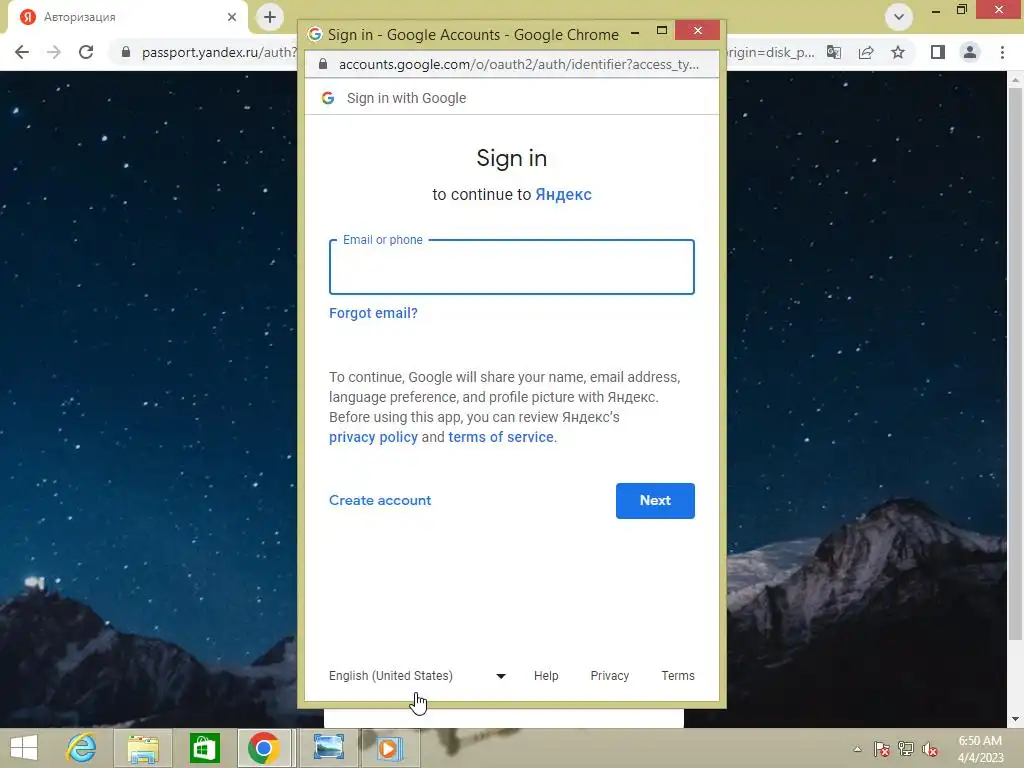This screenshot has height=768, width=1024.
Task: Click Create account
Action: (x=380, y=500)
